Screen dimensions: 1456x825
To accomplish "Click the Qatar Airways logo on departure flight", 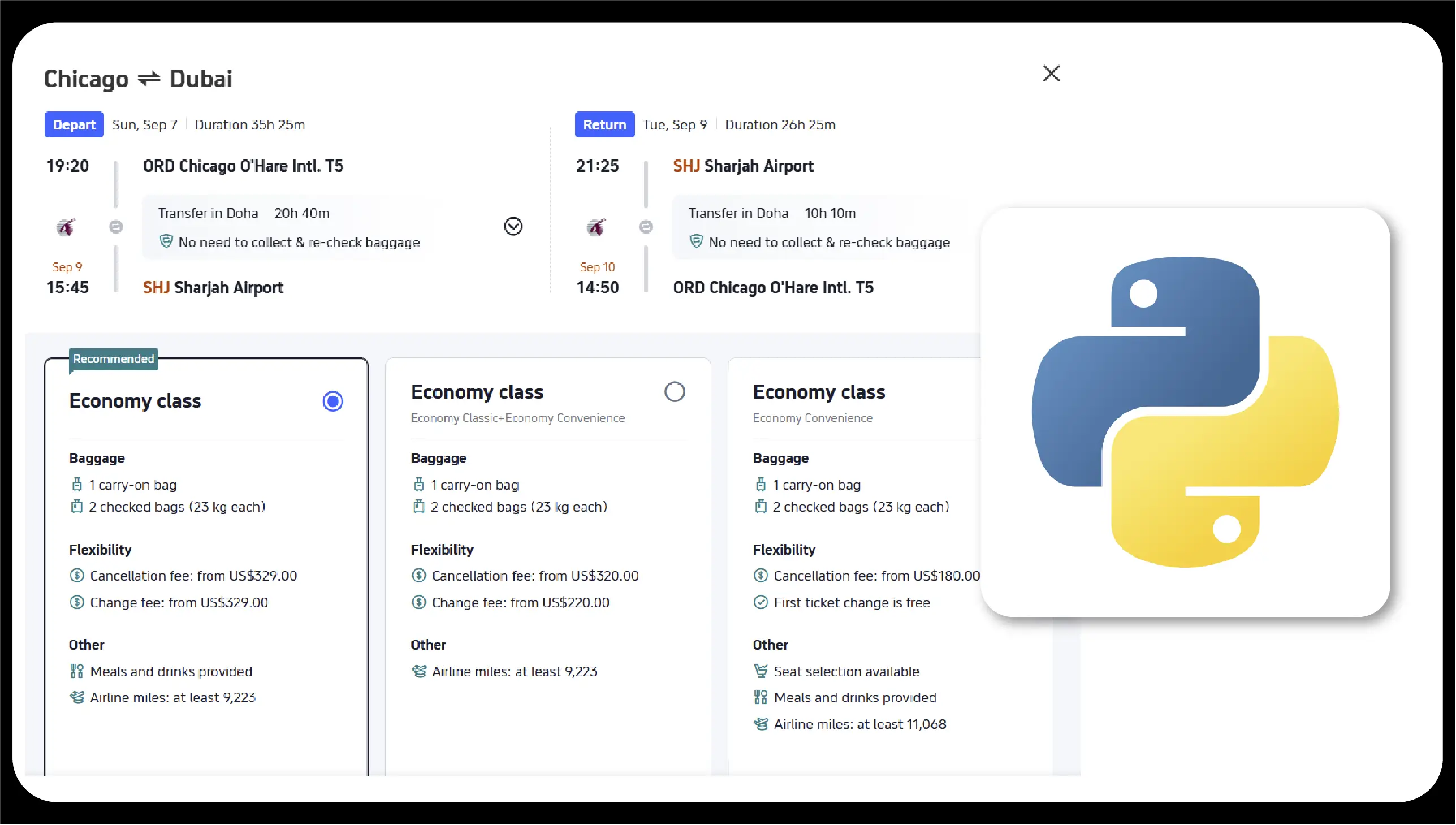I will [66, 227].
